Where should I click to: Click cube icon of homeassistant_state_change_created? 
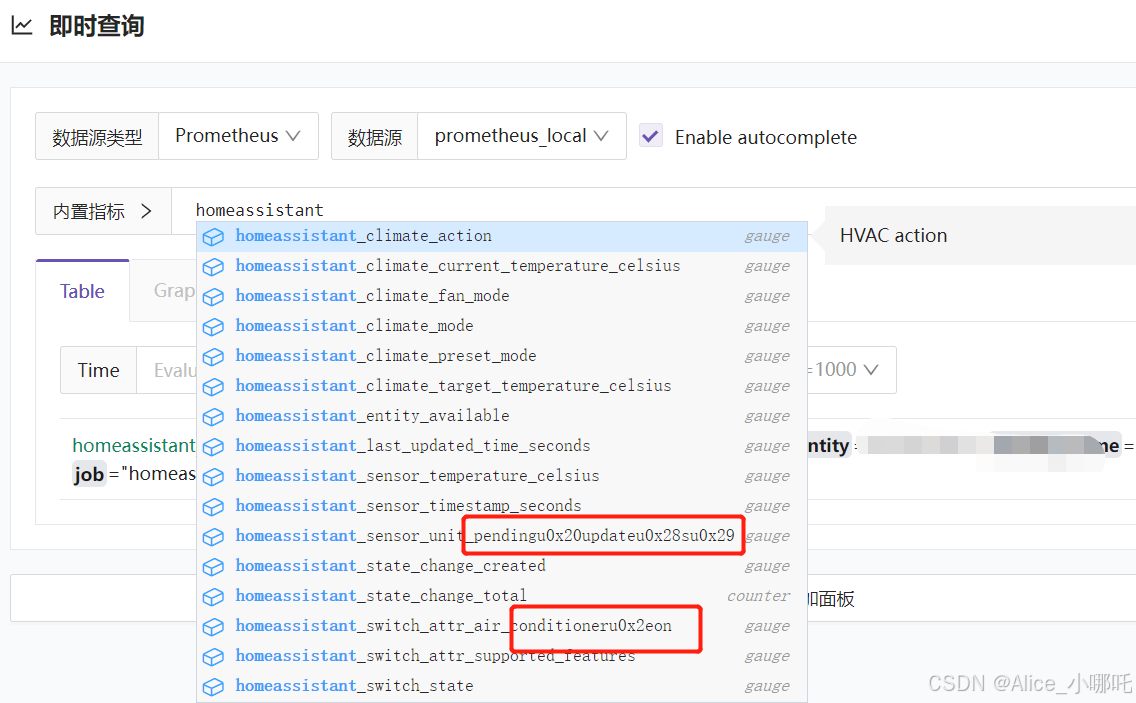click(x=213, y=567)
